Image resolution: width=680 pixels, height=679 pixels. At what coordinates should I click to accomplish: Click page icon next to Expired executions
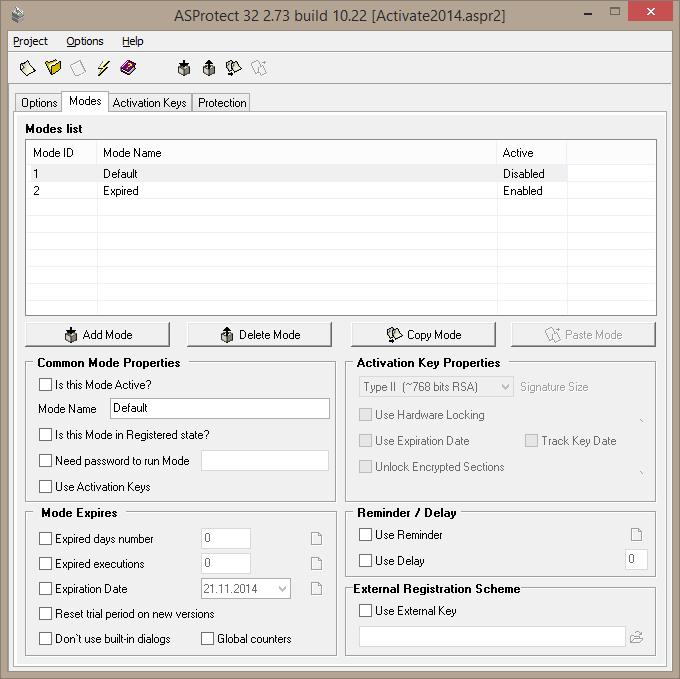(x=317, y=564)
